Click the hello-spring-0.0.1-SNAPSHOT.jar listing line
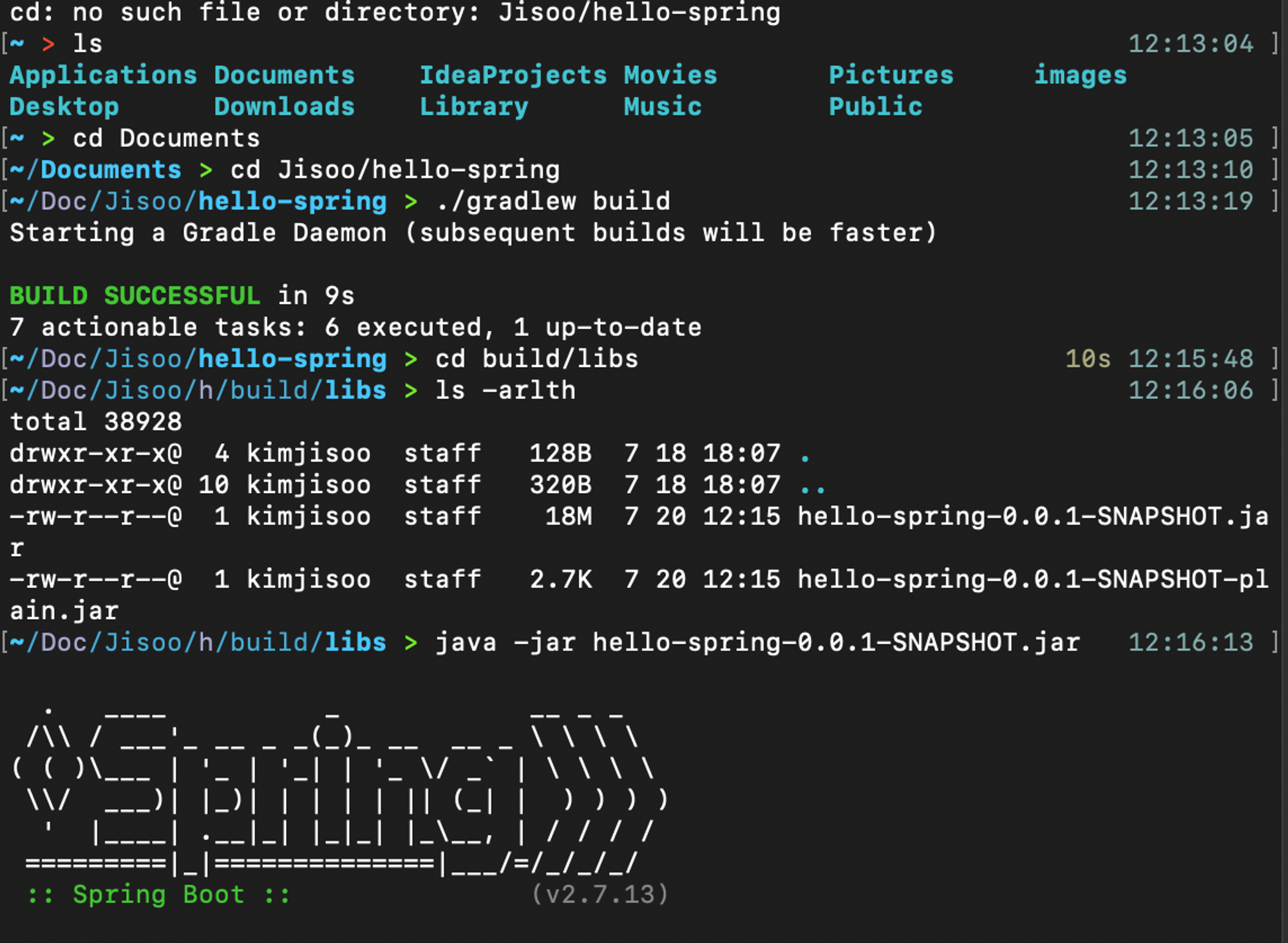Image resolution: width=1288 pixels, height=943 pixels. (1032, 517)
